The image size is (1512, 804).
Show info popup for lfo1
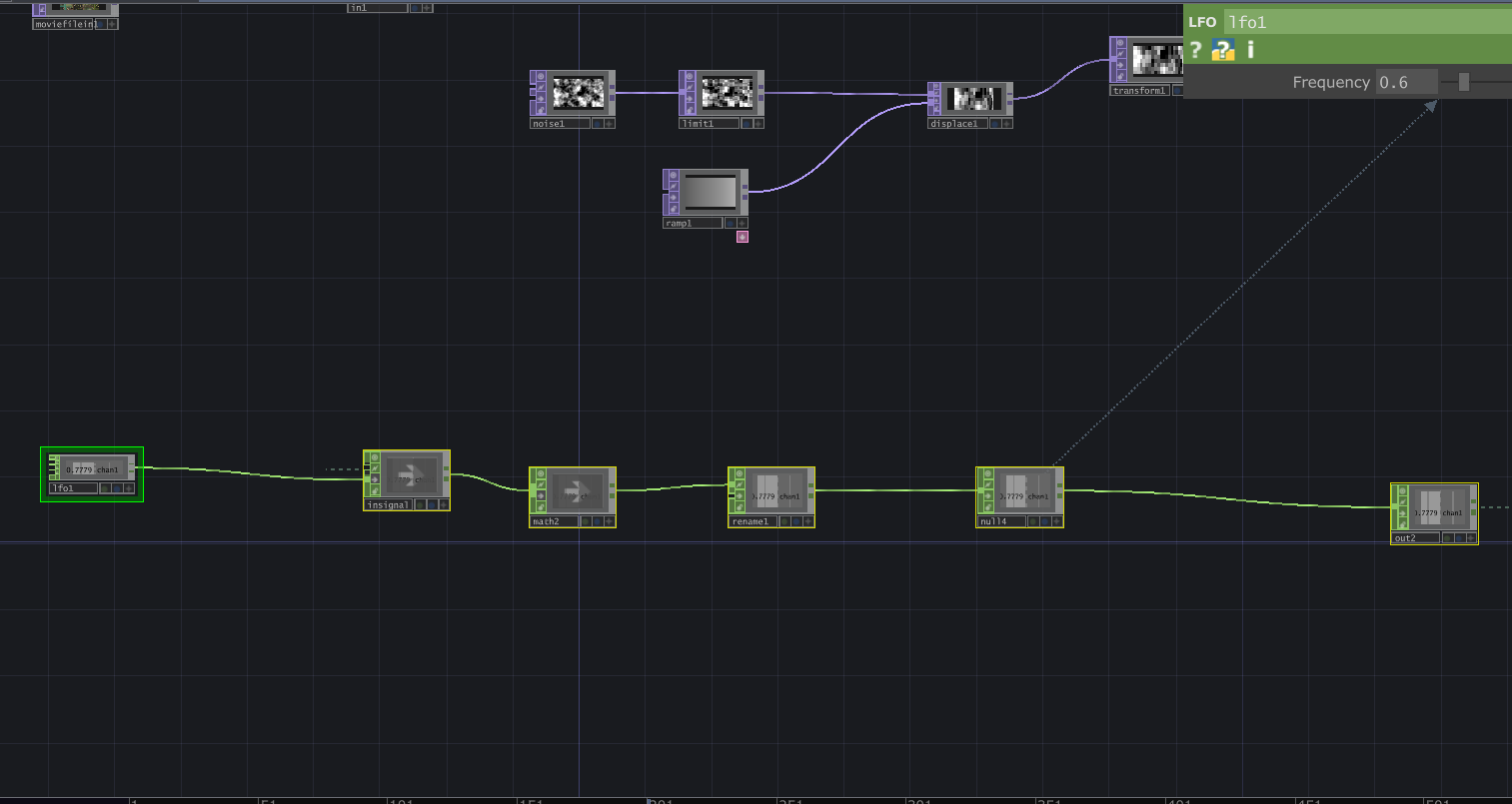1250,50
